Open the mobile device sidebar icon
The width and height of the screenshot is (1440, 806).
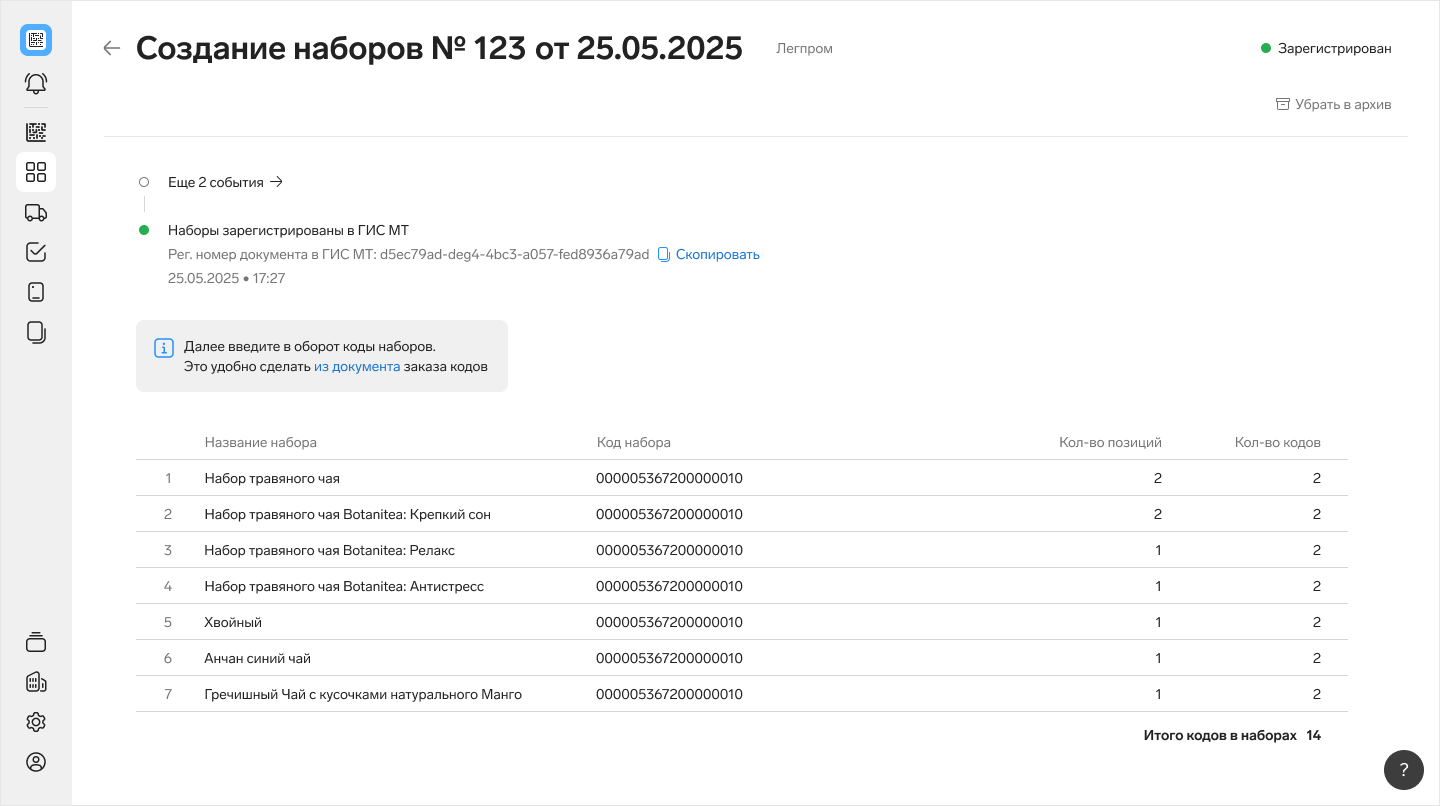[36, 292]
